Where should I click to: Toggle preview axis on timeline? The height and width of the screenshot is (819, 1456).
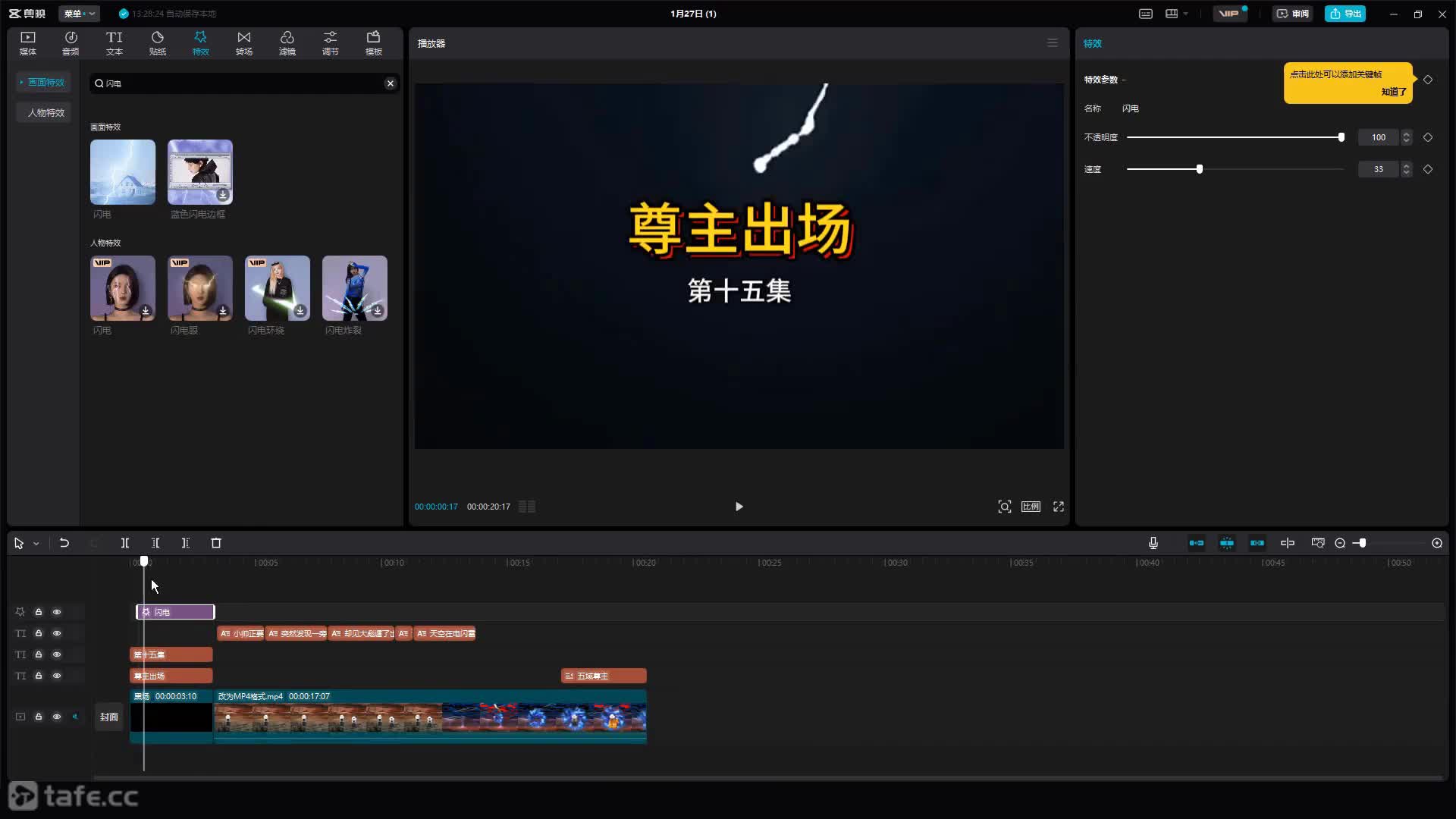[x=1288, y=543]
